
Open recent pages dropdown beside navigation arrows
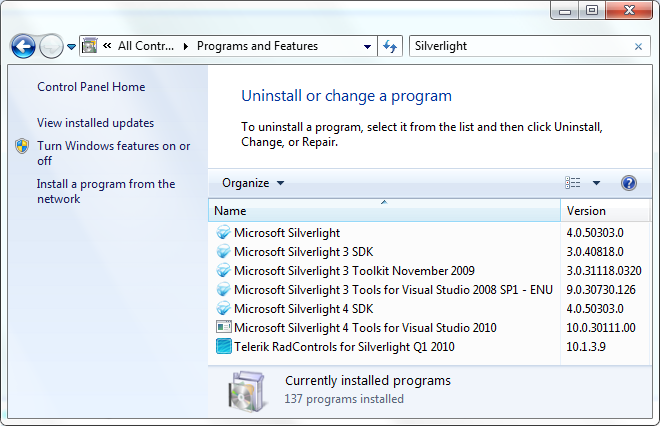[72, 46]
